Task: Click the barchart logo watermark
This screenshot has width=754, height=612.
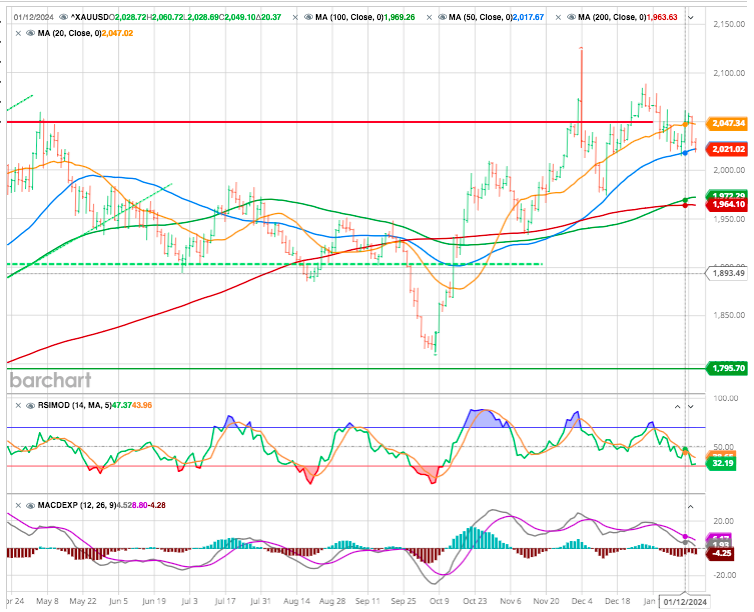Action: [51, 380]
